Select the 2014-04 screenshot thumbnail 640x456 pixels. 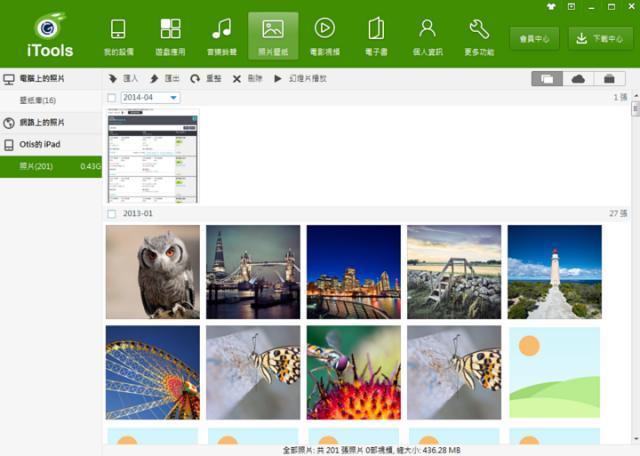tap(153, 156)
